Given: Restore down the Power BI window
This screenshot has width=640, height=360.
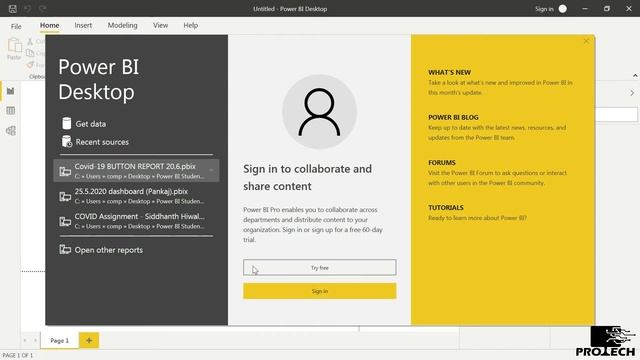Looking at the screenshot, I should click(607, 9).
